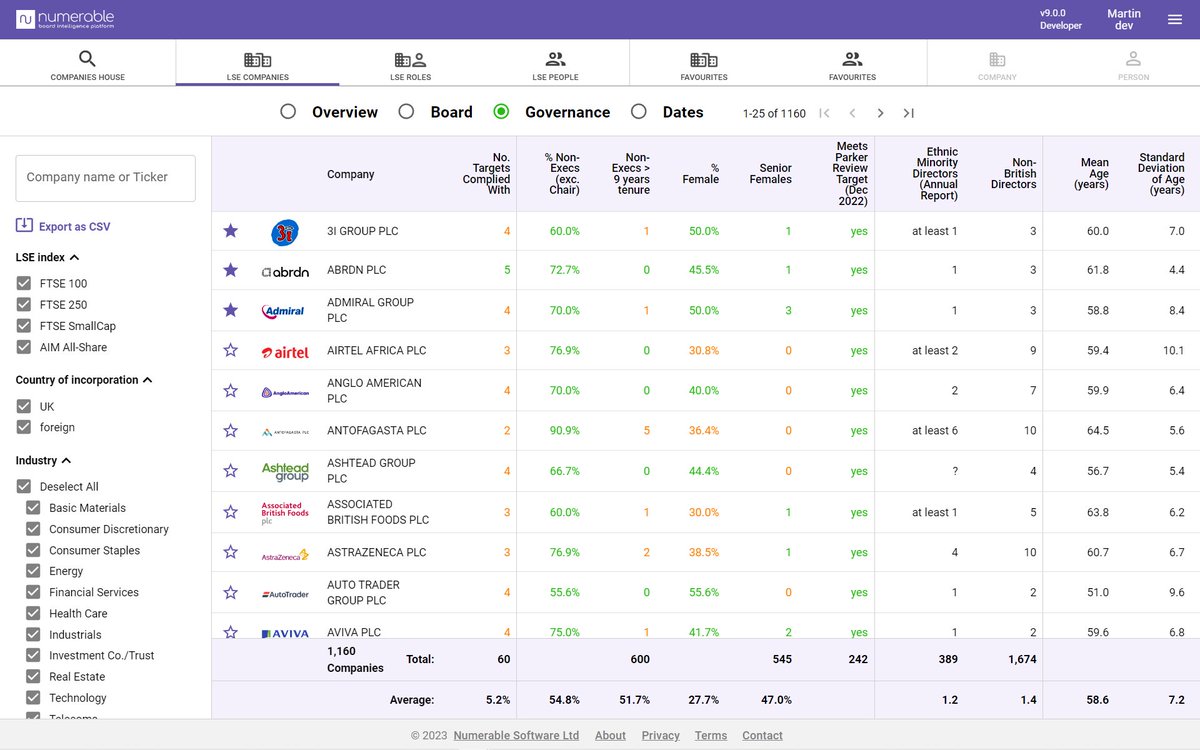
Task: Open the company Favourites tab
Action: (704, 63)
